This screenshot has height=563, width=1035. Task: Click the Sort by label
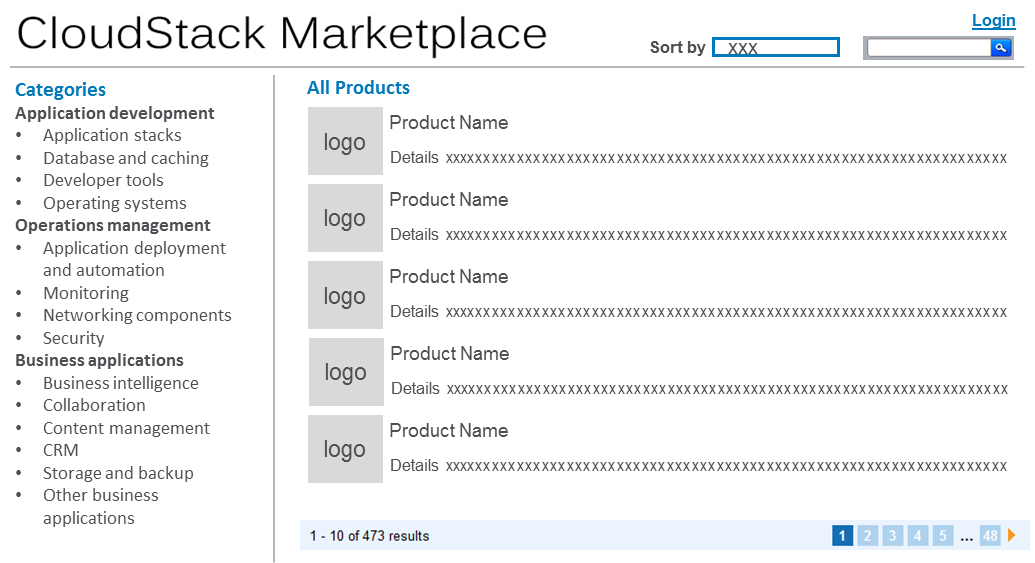click(x=678, y=48)
